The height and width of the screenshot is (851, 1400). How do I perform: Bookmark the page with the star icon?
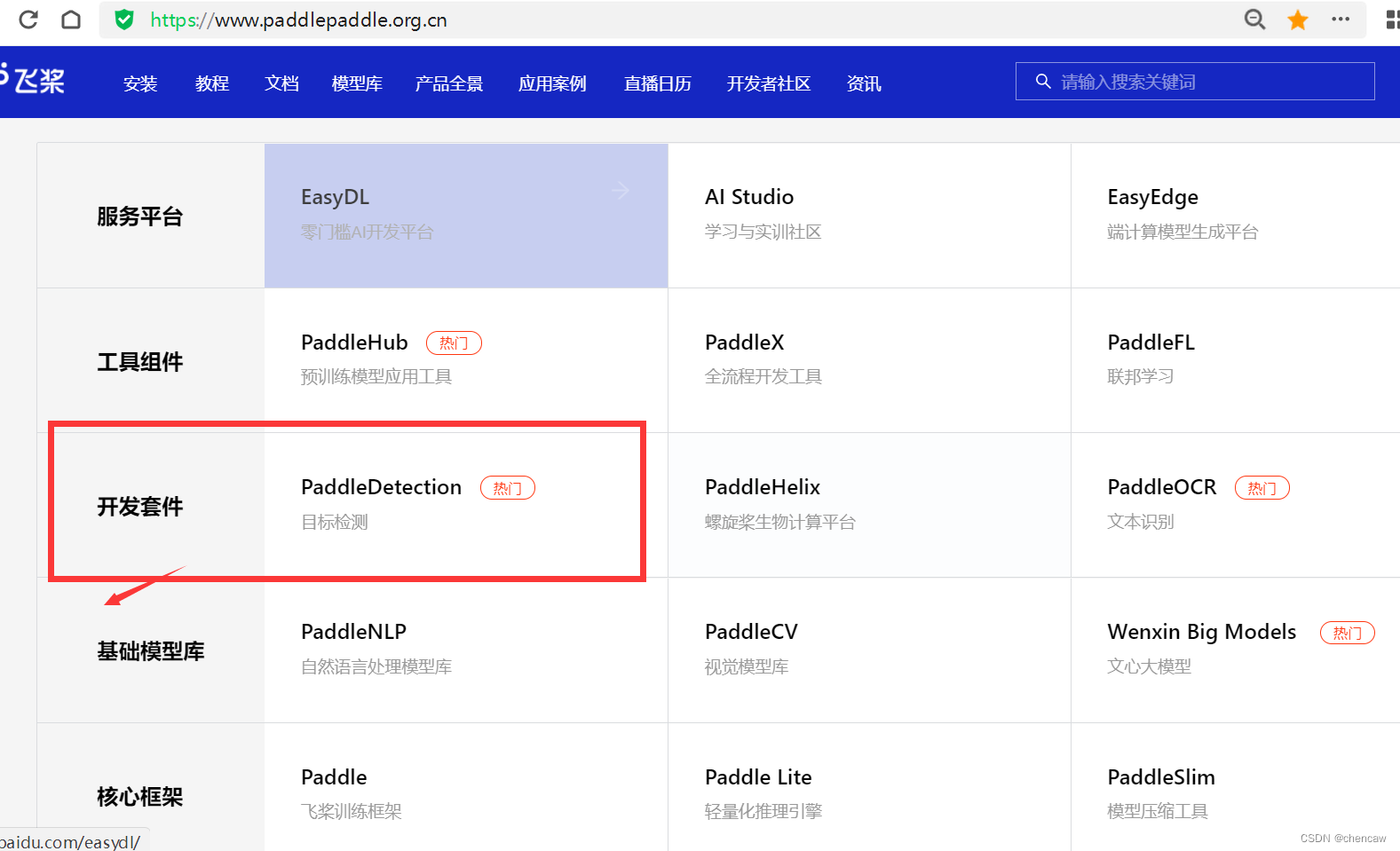pyautogui.click(x=1298, y=20)
